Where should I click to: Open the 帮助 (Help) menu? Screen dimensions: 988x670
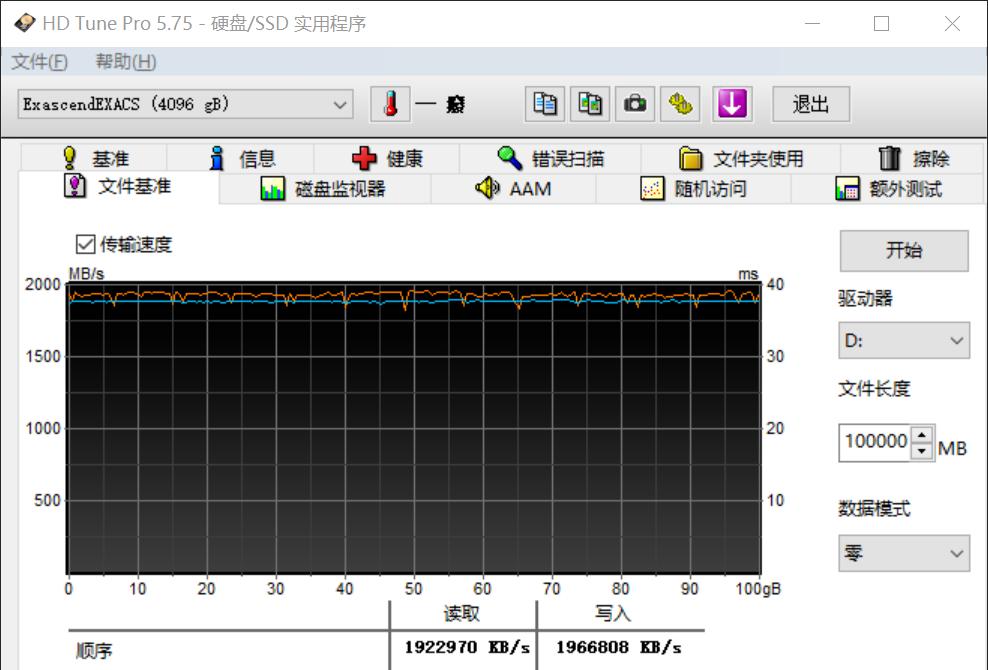click(x=125, y=62)
